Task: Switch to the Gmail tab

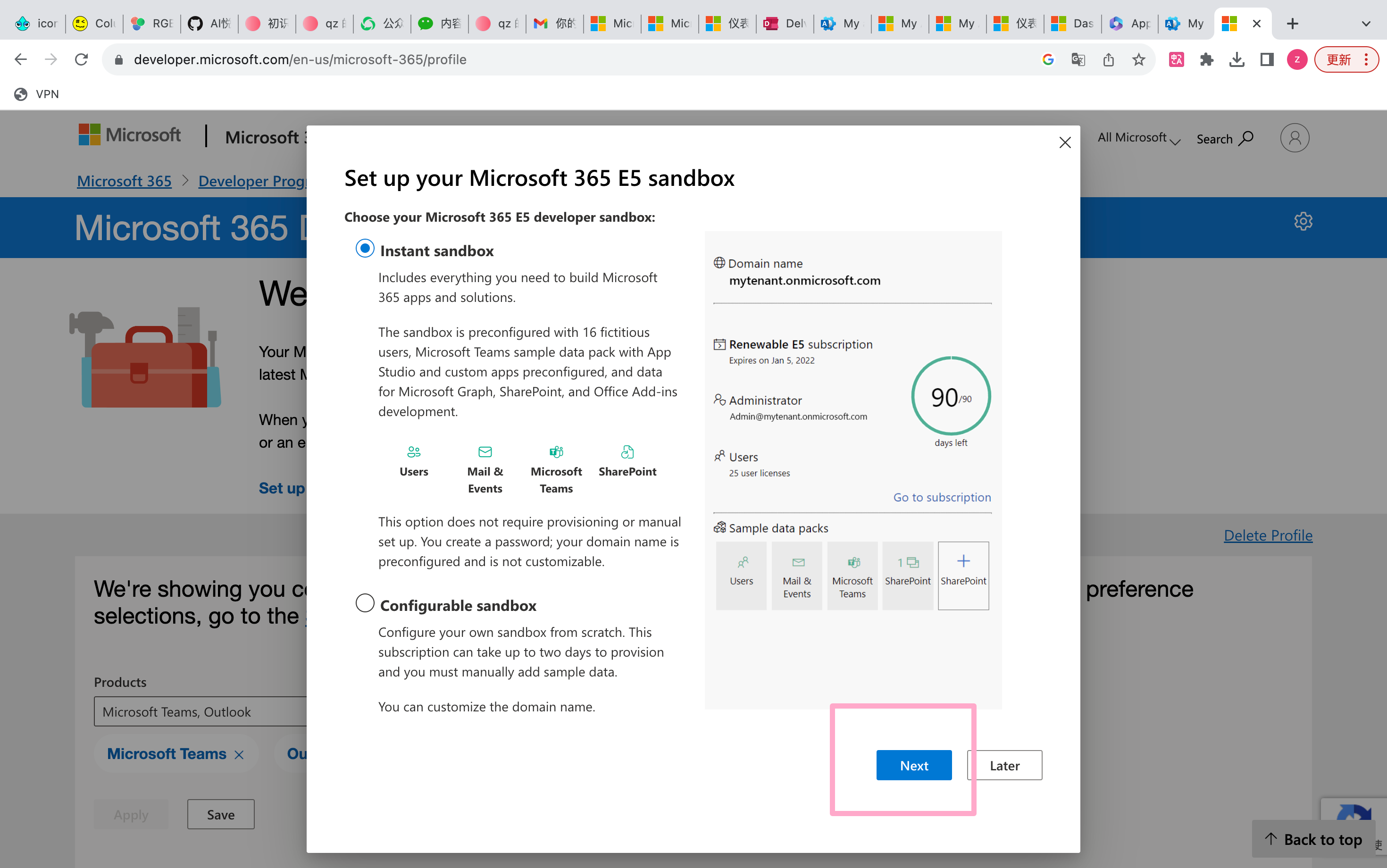Action: (555, 24)
